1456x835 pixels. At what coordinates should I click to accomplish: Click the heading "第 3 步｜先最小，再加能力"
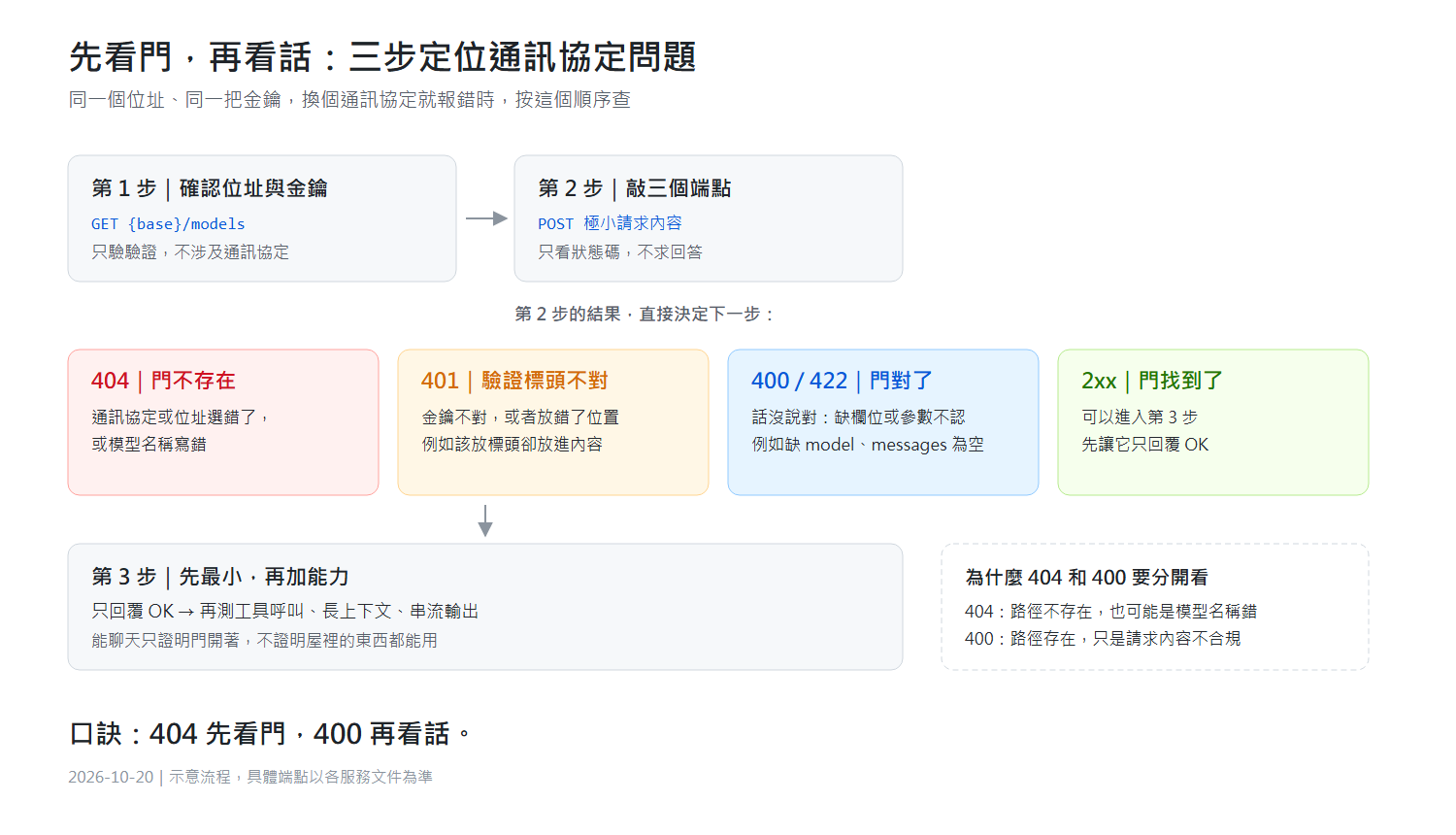tap(220, 577)
